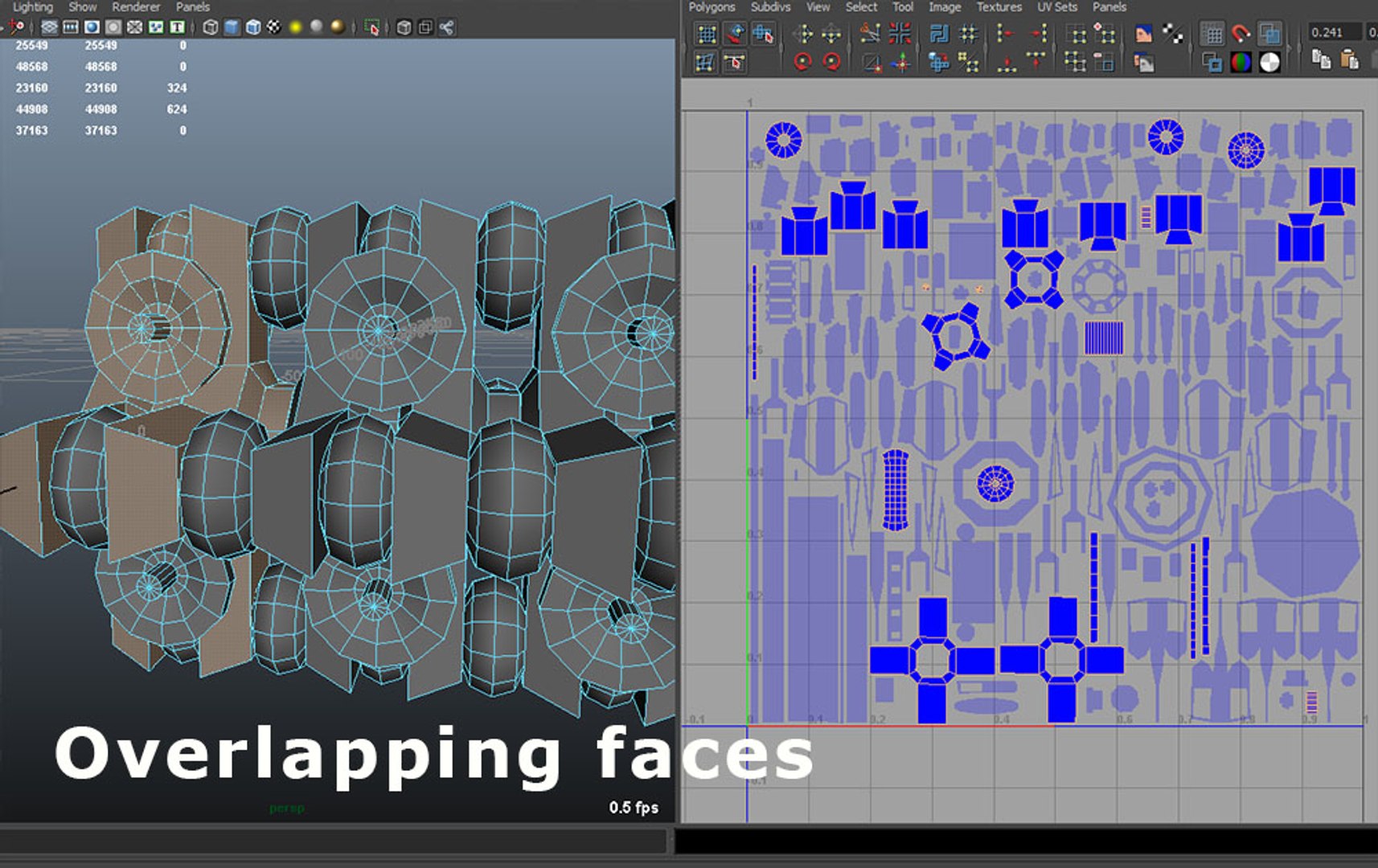Viewport: 1378px width, 868px height.
Task: Expand the UV Sets menu
Action: (1056, 7)
